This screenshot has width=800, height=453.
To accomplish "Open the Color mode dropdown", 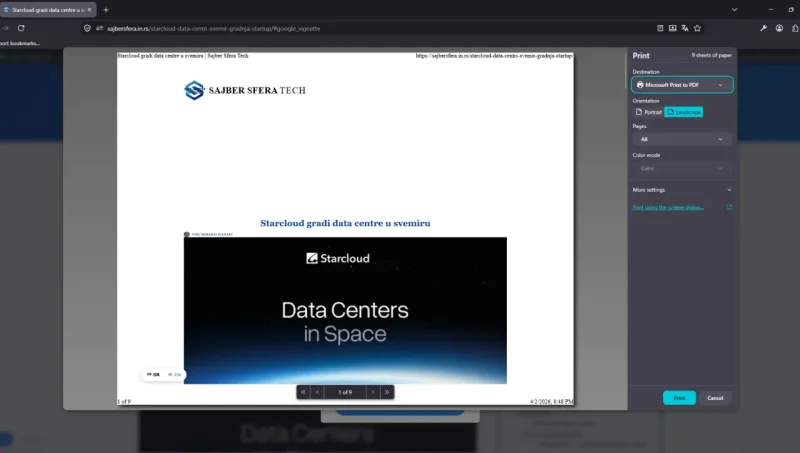I will click(x=682, y=168).
